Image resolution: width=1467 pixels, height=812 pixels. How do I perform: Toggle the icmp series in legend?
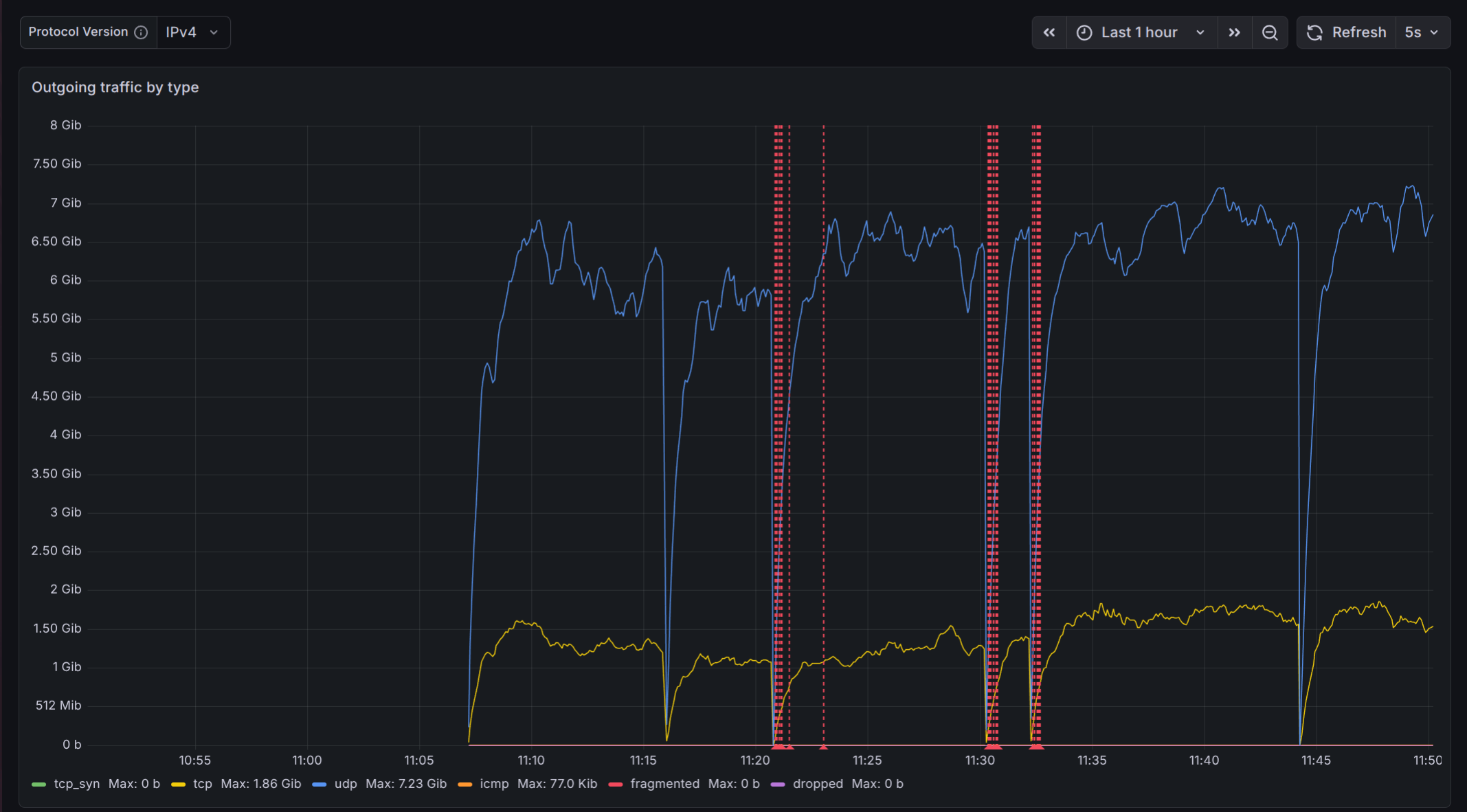(x=494, y=784)
